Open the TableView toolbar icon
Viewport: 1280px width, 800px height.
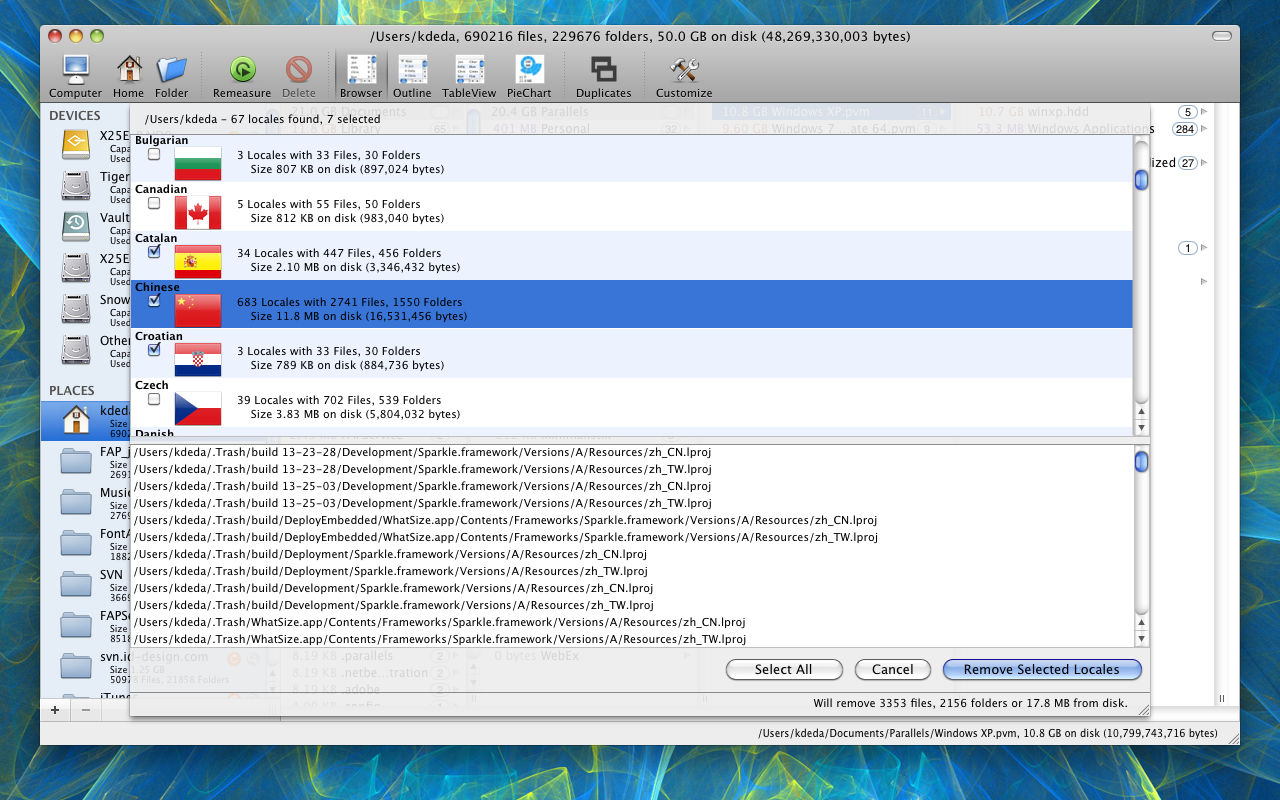pos(469,70)
